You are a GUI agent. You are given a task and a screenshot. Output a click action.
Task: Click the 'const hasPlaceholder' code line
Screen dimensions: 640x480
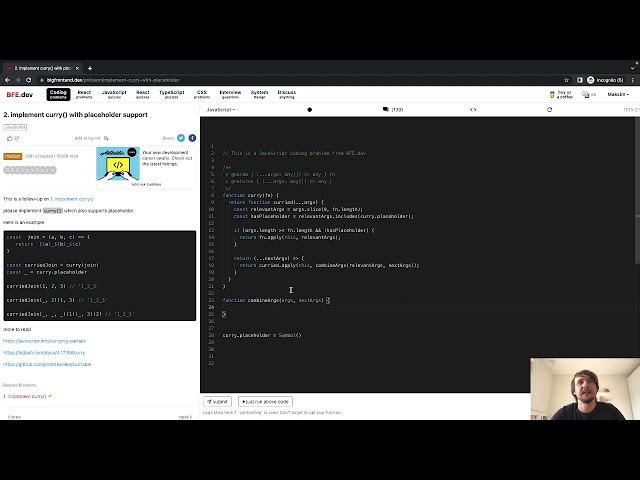[x=323, y=216]
